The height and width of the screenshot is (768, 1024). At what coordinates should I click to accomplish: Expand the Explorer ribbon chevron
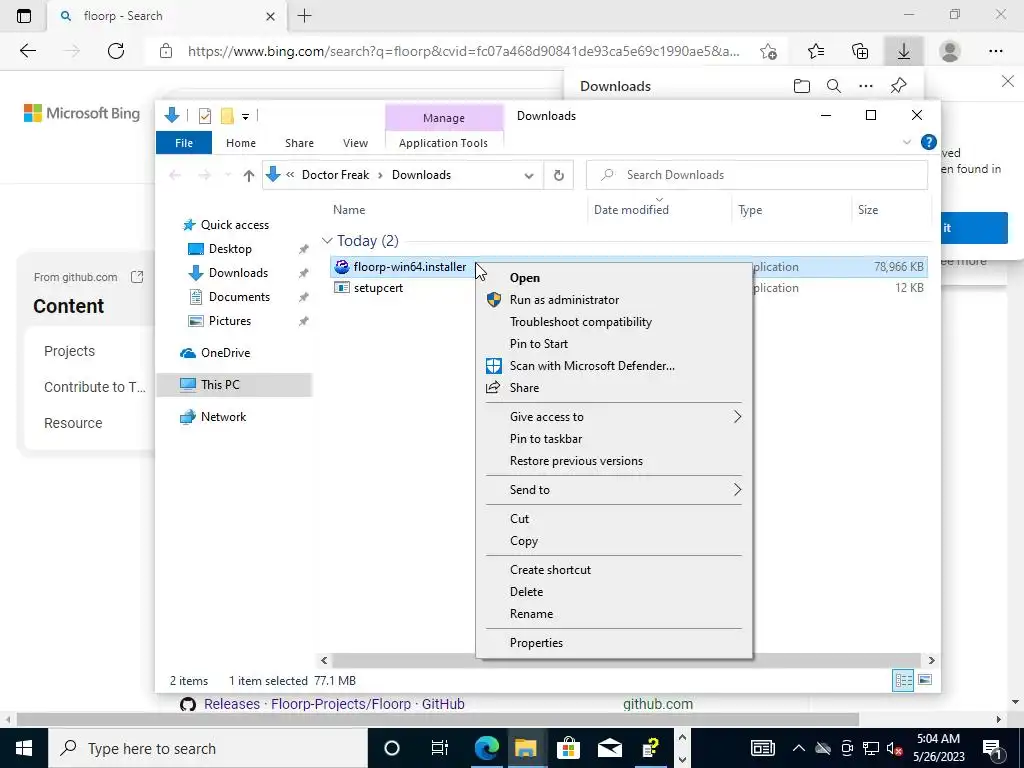pos(906,142)
